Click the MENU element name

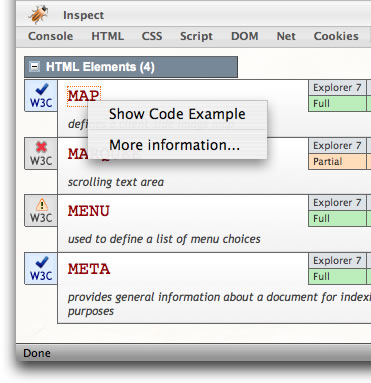pos(89,211)
